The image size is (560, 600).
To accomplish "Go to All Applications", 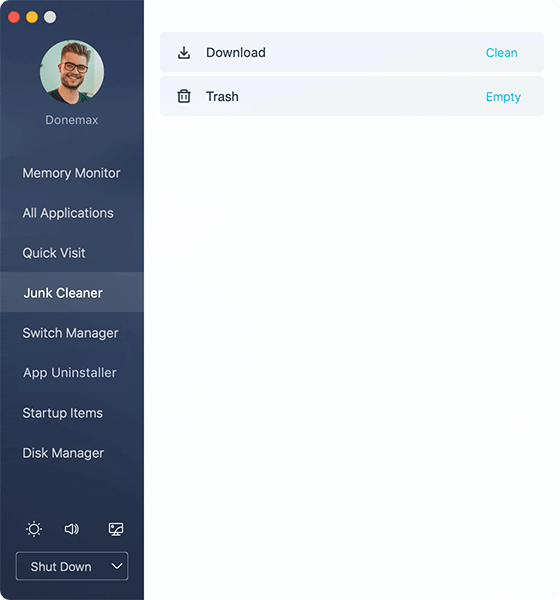I will [68, 213].
